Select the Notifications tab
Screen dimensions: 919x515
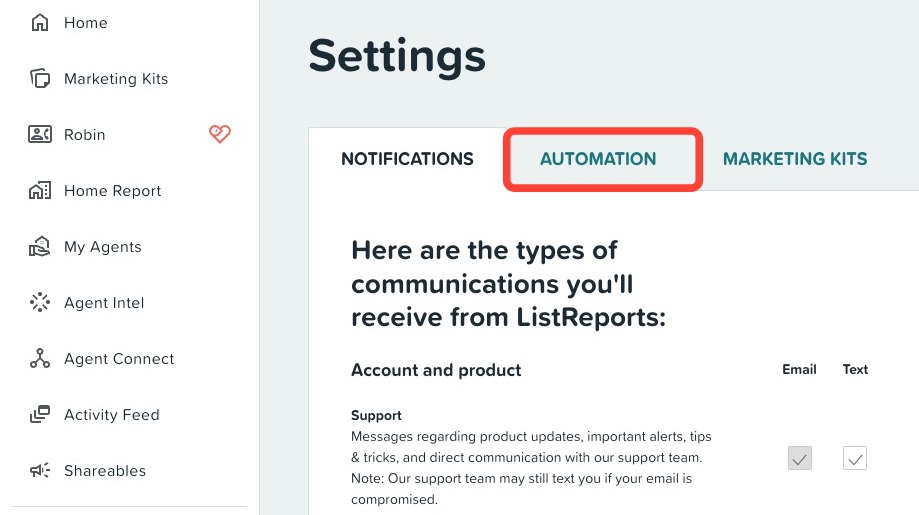tap(407, 159)
